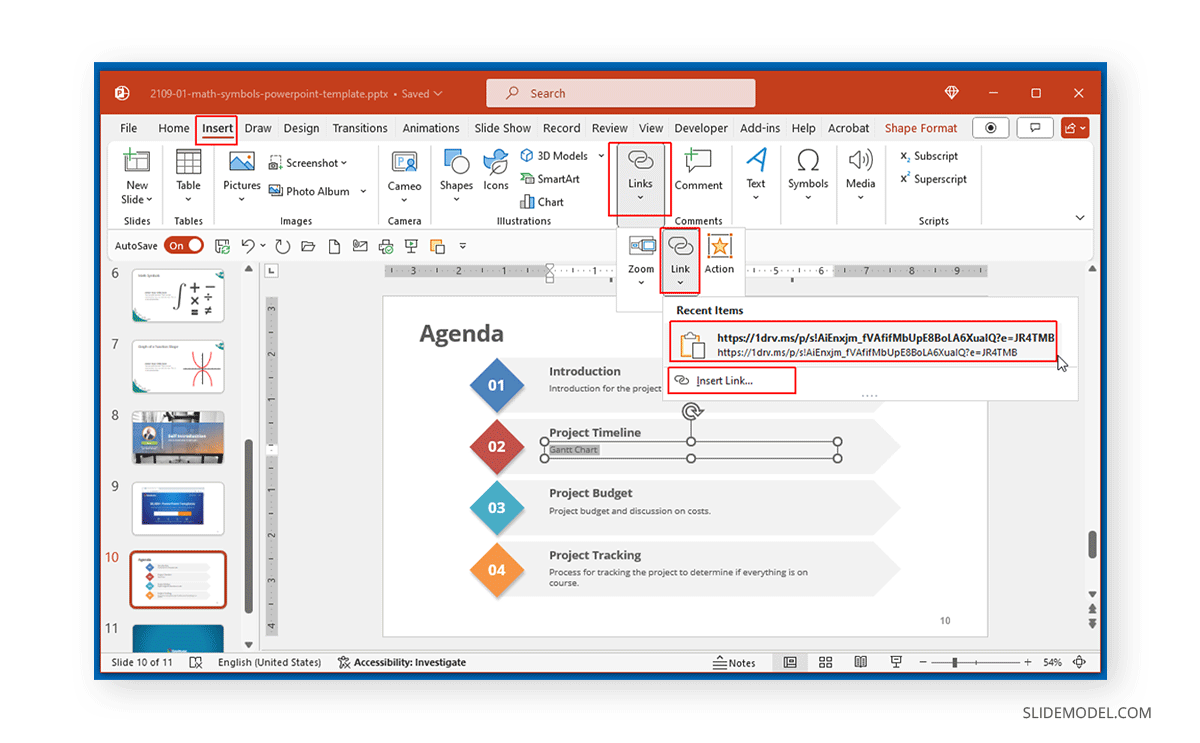Open the Table insert tool
Screen dimensions: 1200x743
click(188, 175)
